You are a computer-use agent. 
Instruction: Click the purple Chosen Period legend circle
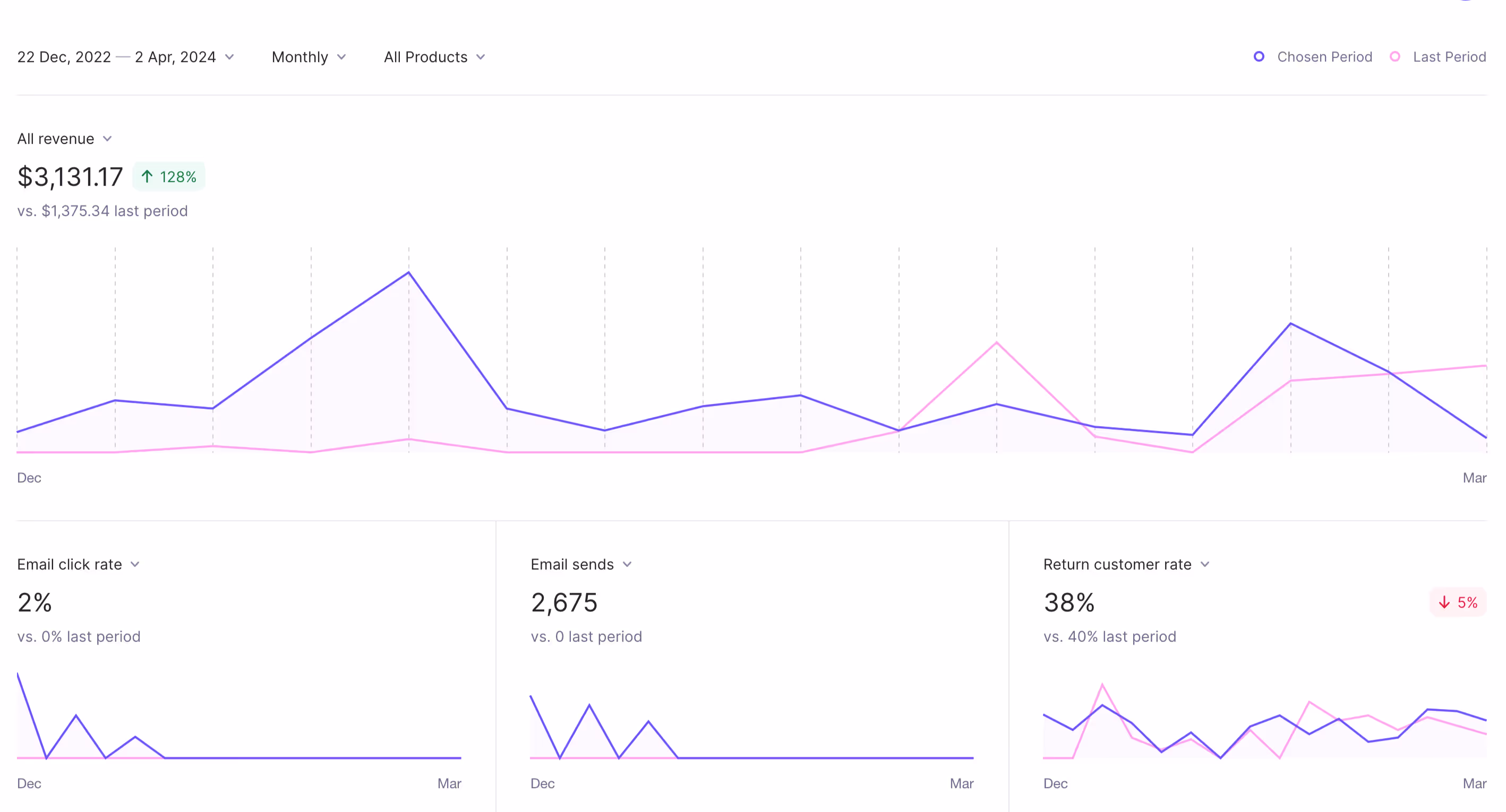[x=1259, y=57]
